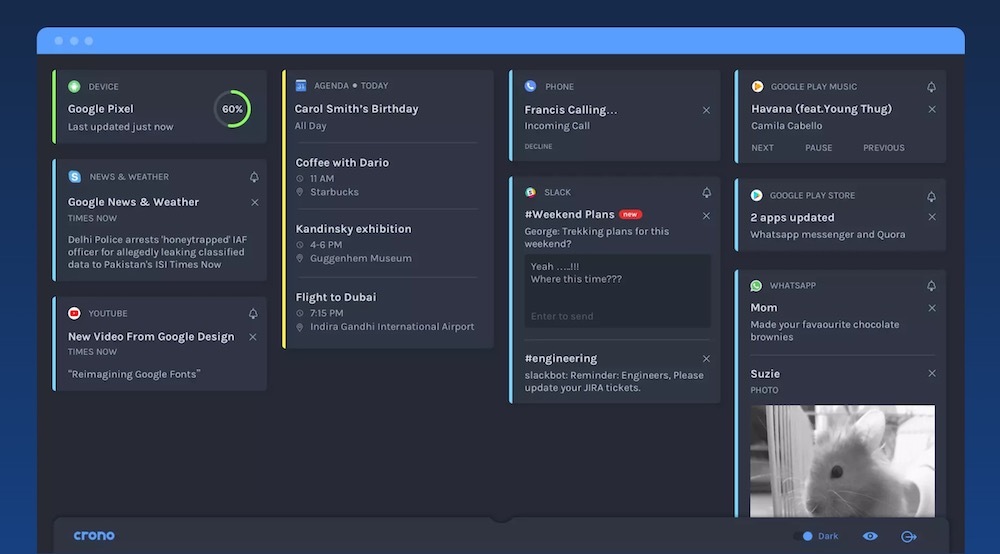
Task: Click the YouTube icon on video card
Action: coord(75,313)
